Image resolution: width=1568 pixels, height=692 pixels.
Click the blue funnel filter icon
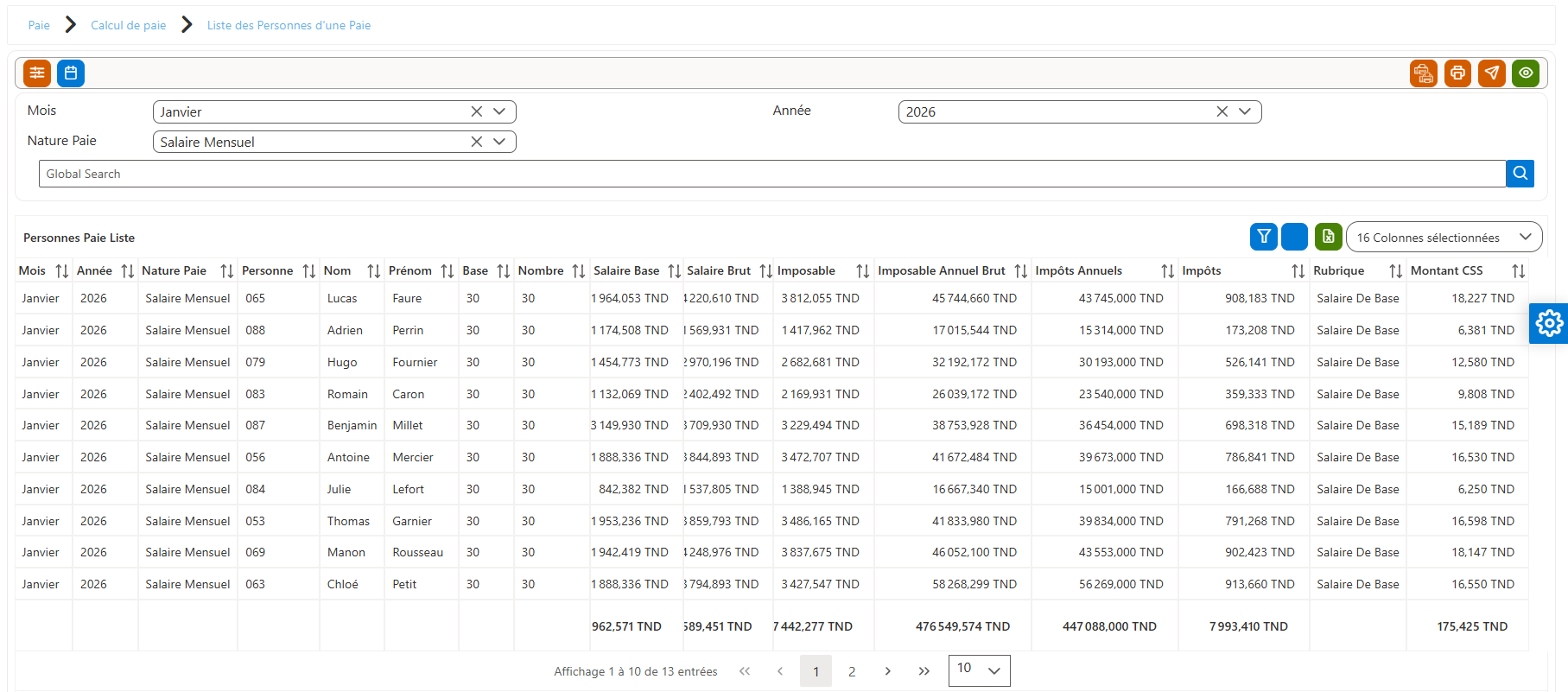point(1264,237)
